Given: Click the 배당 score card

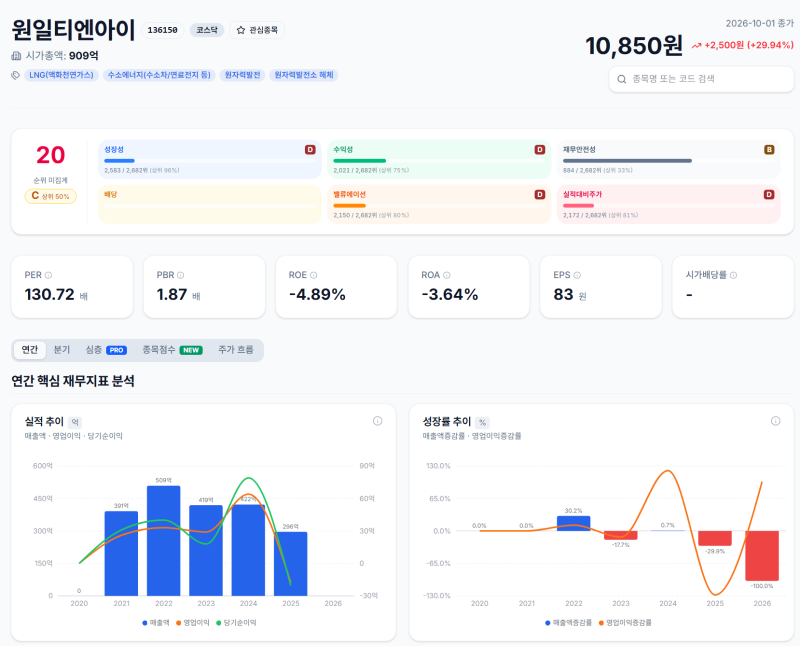Looking at the screenshot, I should coord(210,204).
